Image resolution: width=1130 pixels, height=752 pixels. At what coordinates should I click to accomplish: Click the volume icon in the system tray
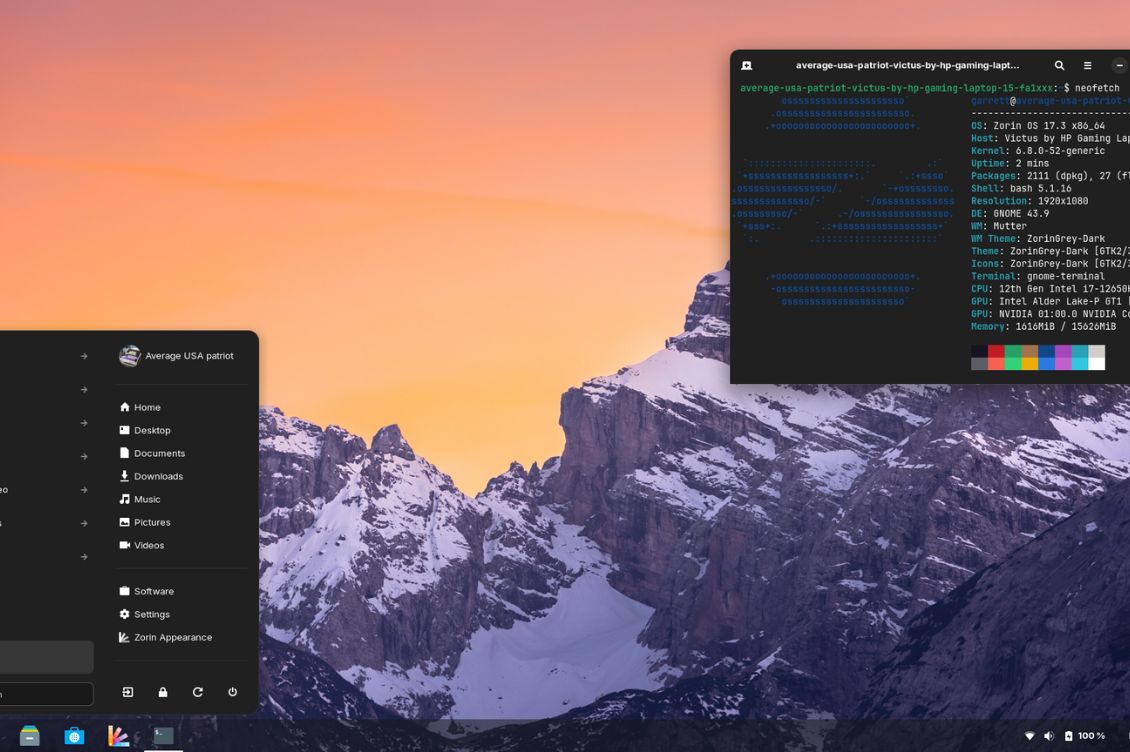[x=1049, y=736]
